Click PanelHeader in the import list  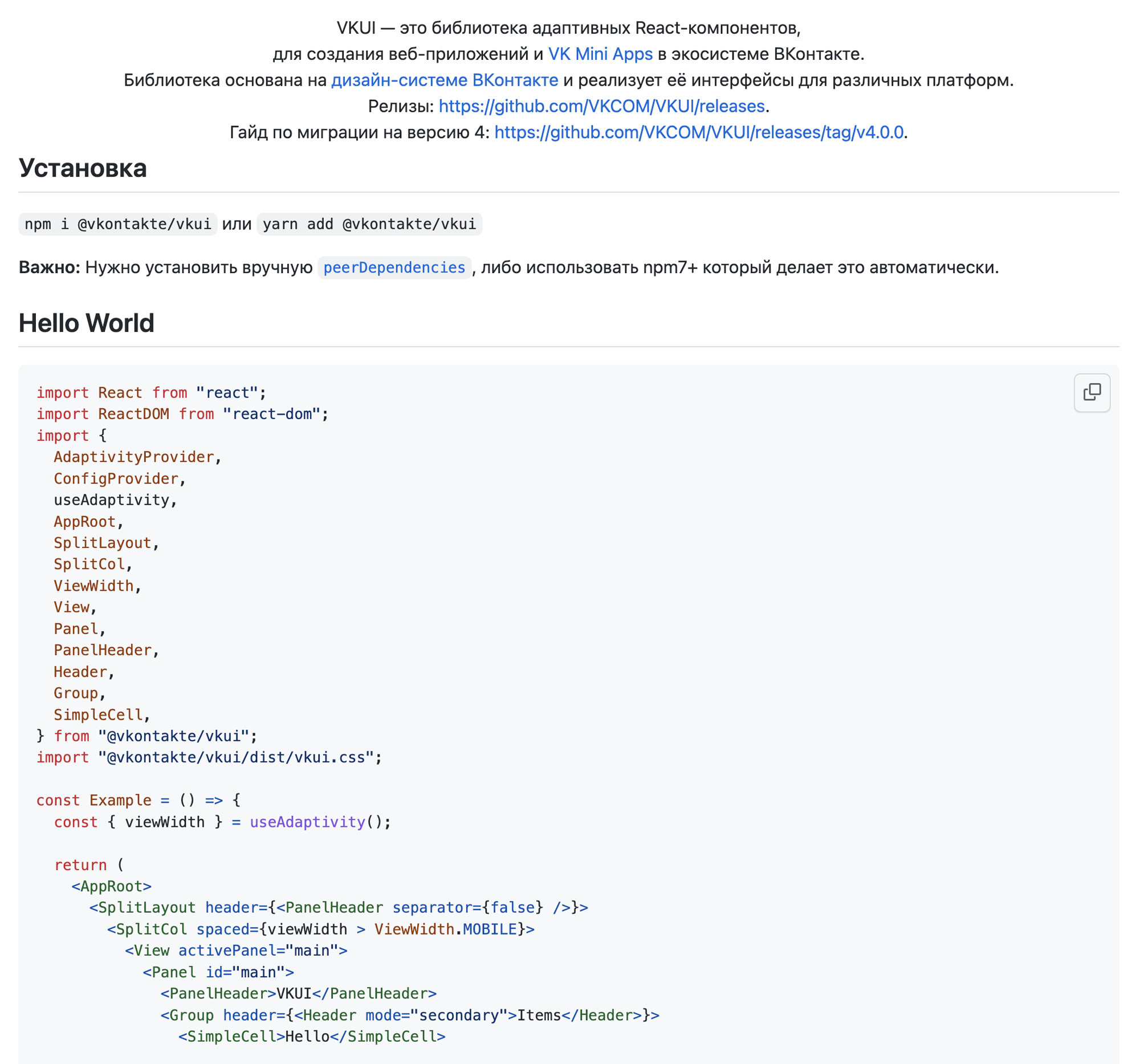click(103, 651)
